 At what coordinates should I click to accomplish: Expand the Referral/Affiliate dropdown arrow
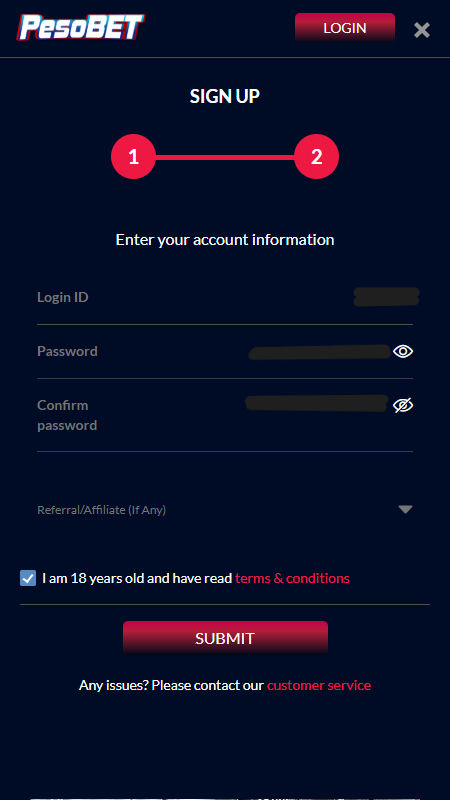[406, 509]
